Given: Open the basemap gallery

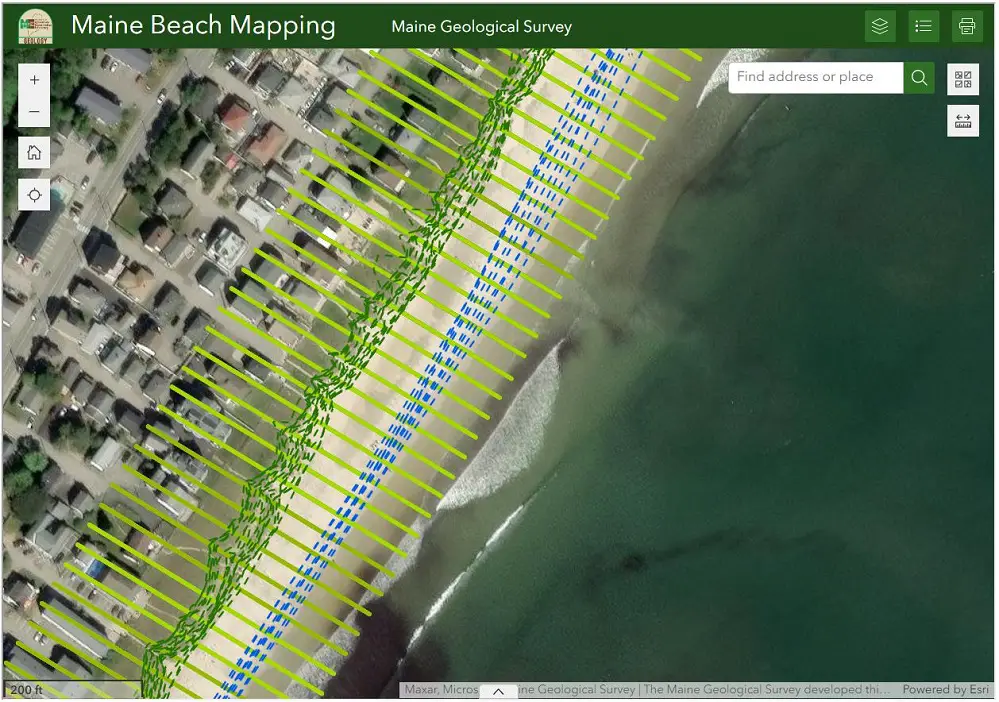Looking at the screenshot, I should [x=963, y=79].
